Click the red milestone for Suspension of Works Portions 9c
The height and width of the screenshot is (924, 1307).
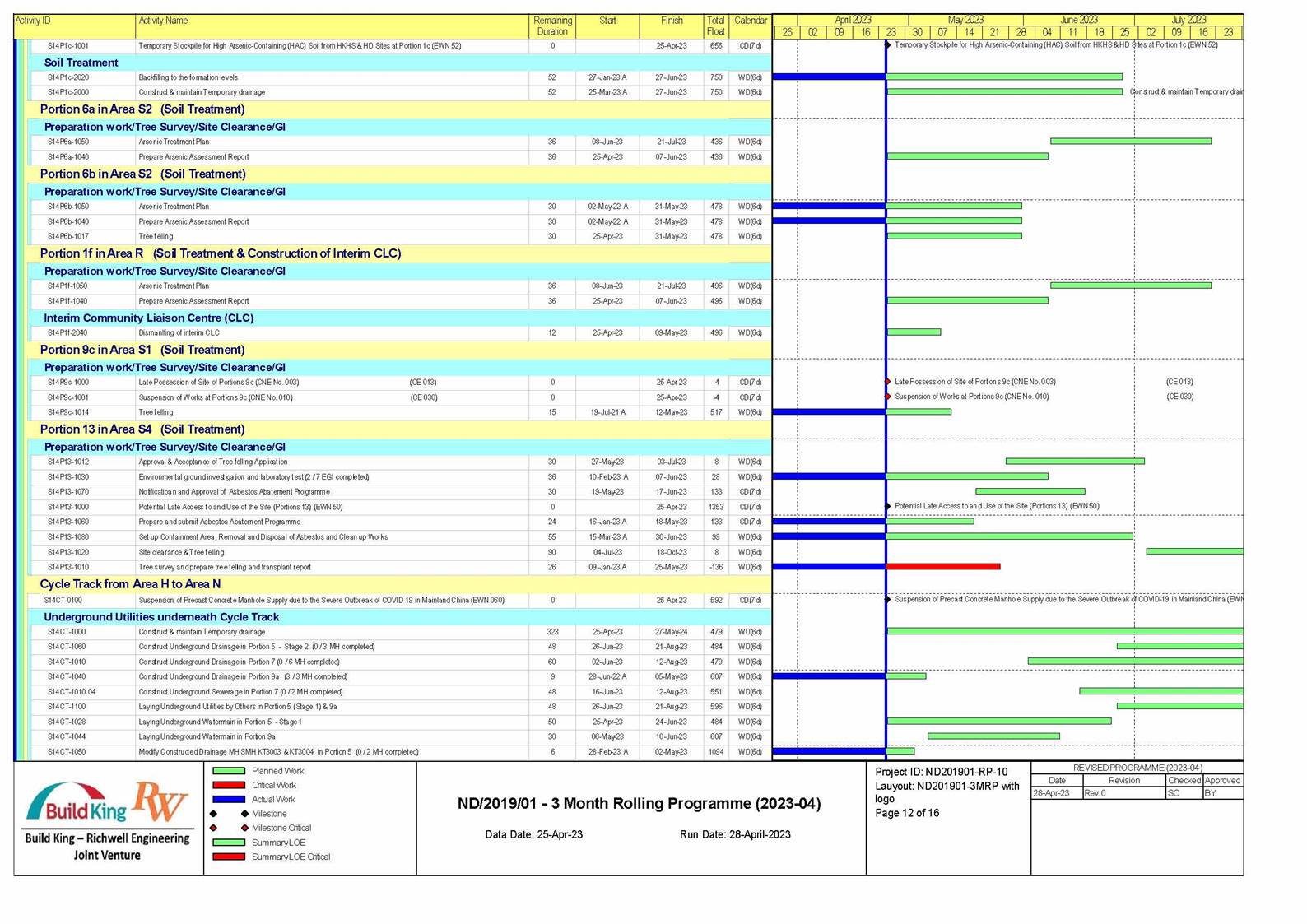tap(888, 397)
